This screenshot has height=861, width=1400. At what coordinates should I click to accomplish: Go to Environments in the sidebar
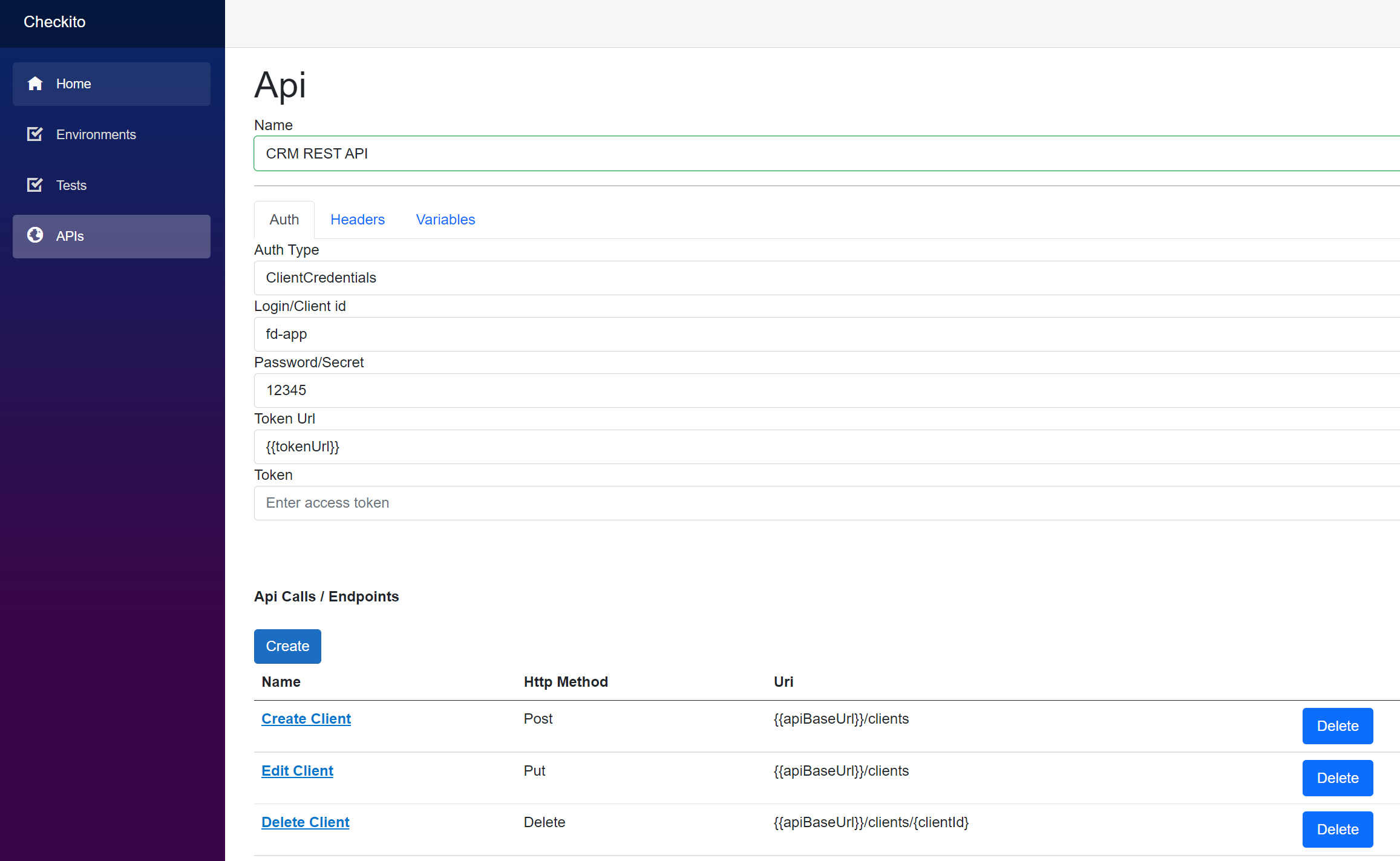click(111, 135)
